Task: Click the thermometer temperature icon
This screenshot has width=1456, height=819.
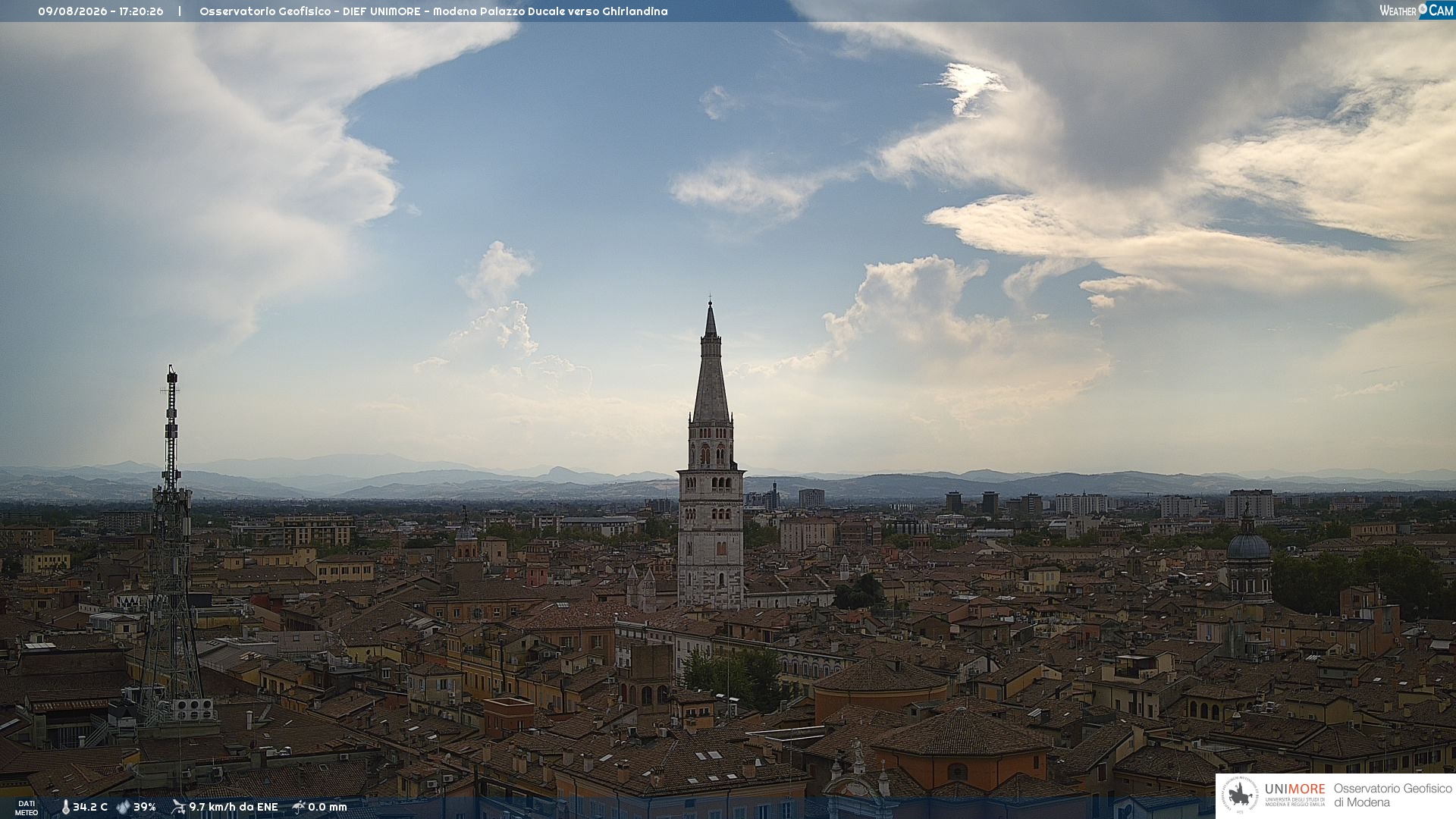Action: point(65,807)
